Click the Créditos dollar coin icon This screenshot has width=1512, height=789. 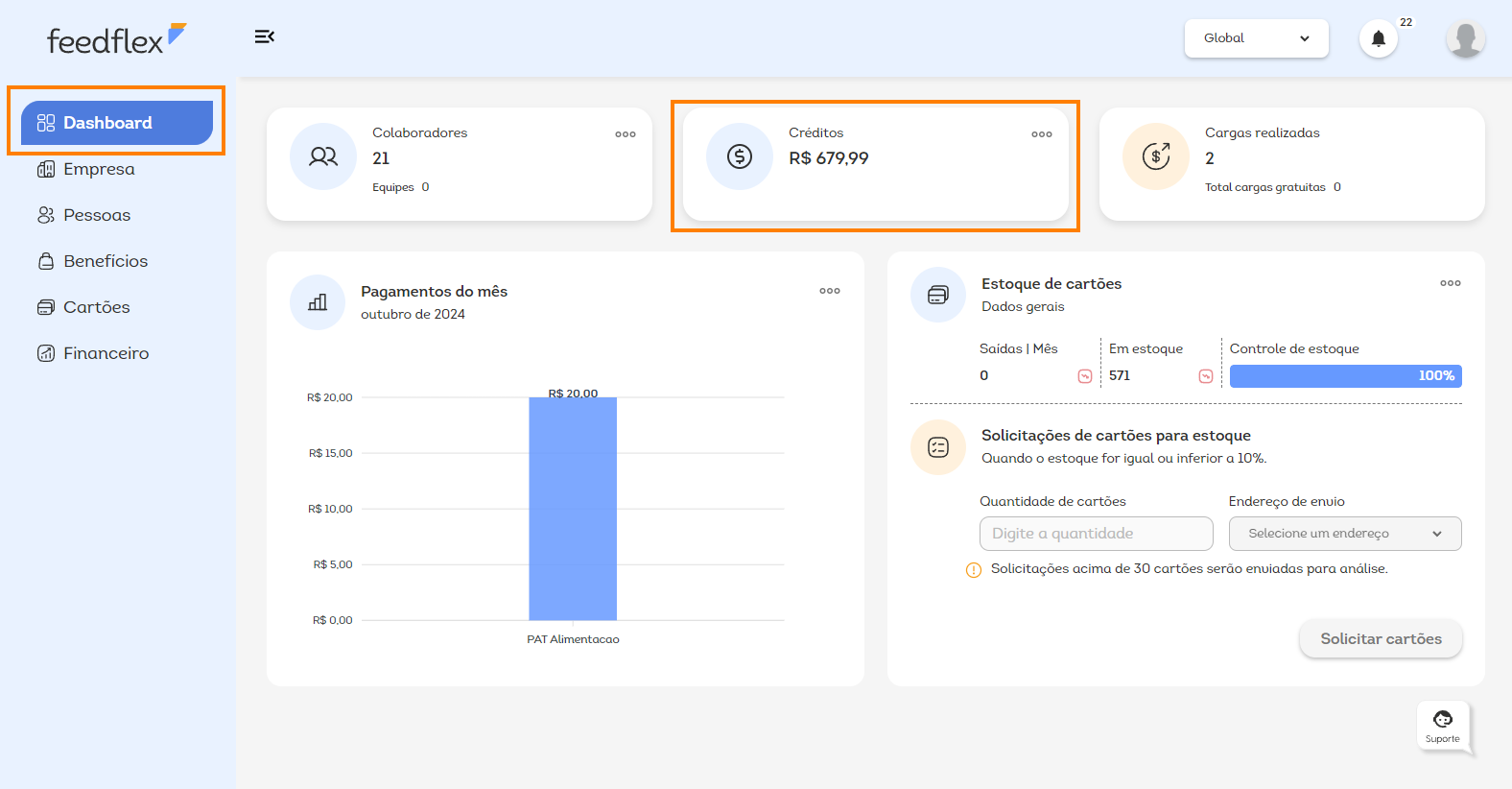739,156
